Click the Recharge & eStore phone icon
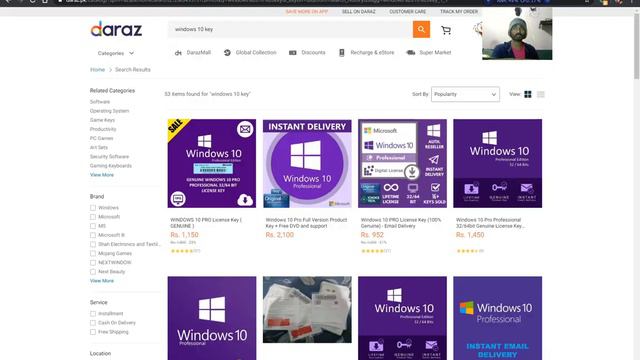The width and height of the screenshot is (640, 360). click(x=342, y=53)
